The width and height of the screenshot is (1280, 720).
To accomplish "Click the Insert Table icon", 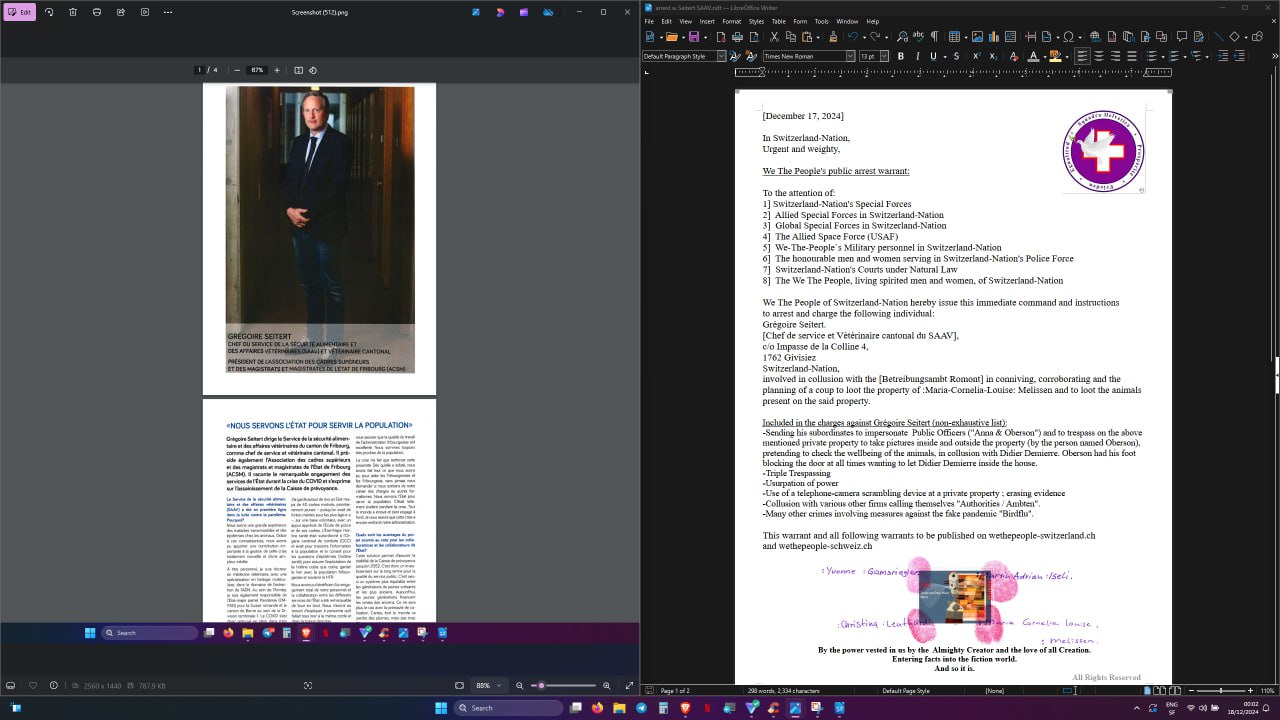I will click(x=954, y=37).
